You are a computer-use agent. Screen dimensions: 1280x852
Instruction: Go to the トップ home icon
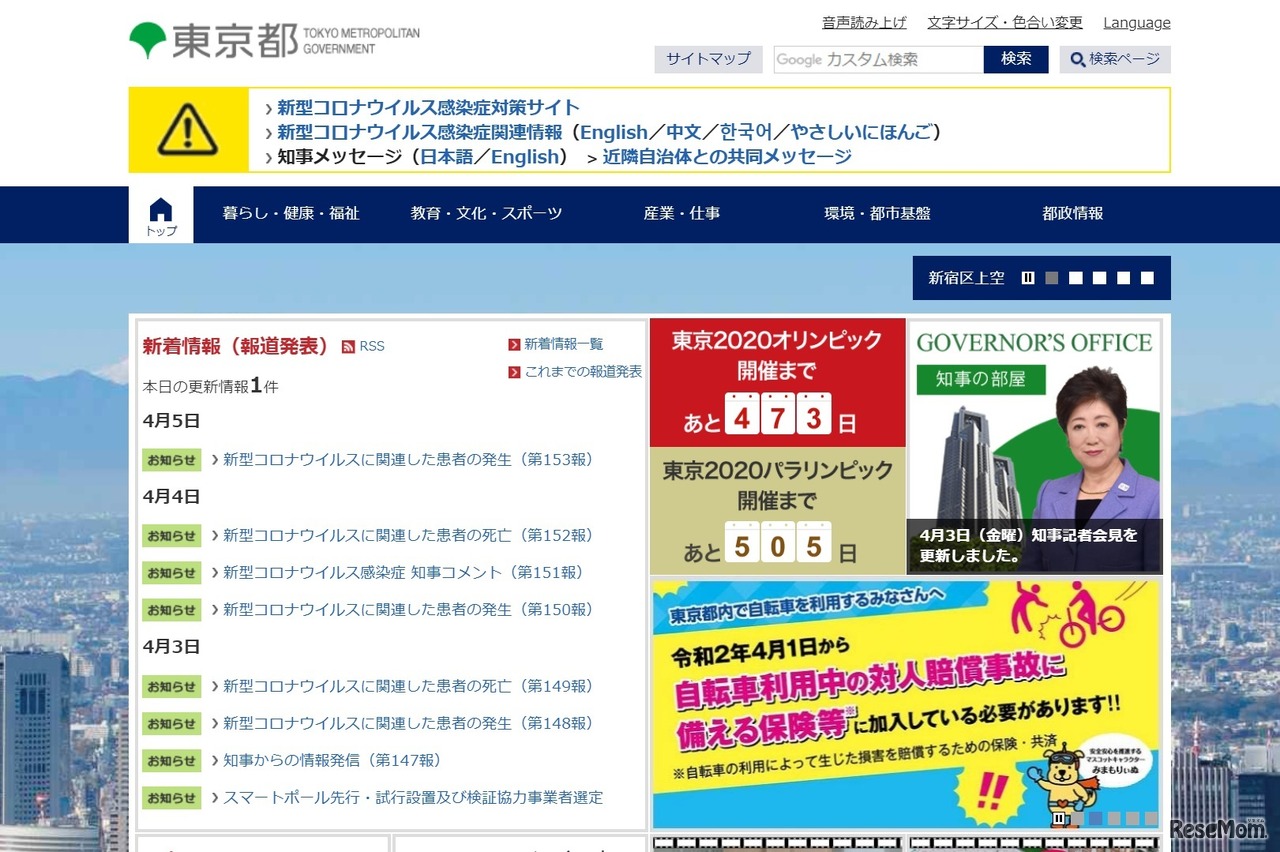[161, 216]
